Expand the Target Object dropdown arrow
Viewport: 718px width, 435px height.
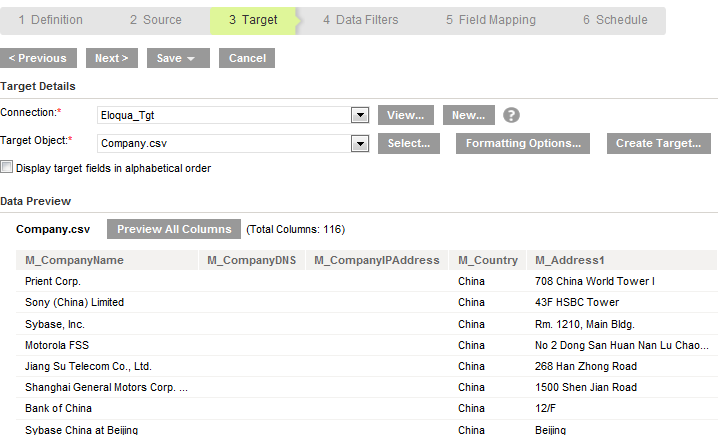[x=360, y=144]
